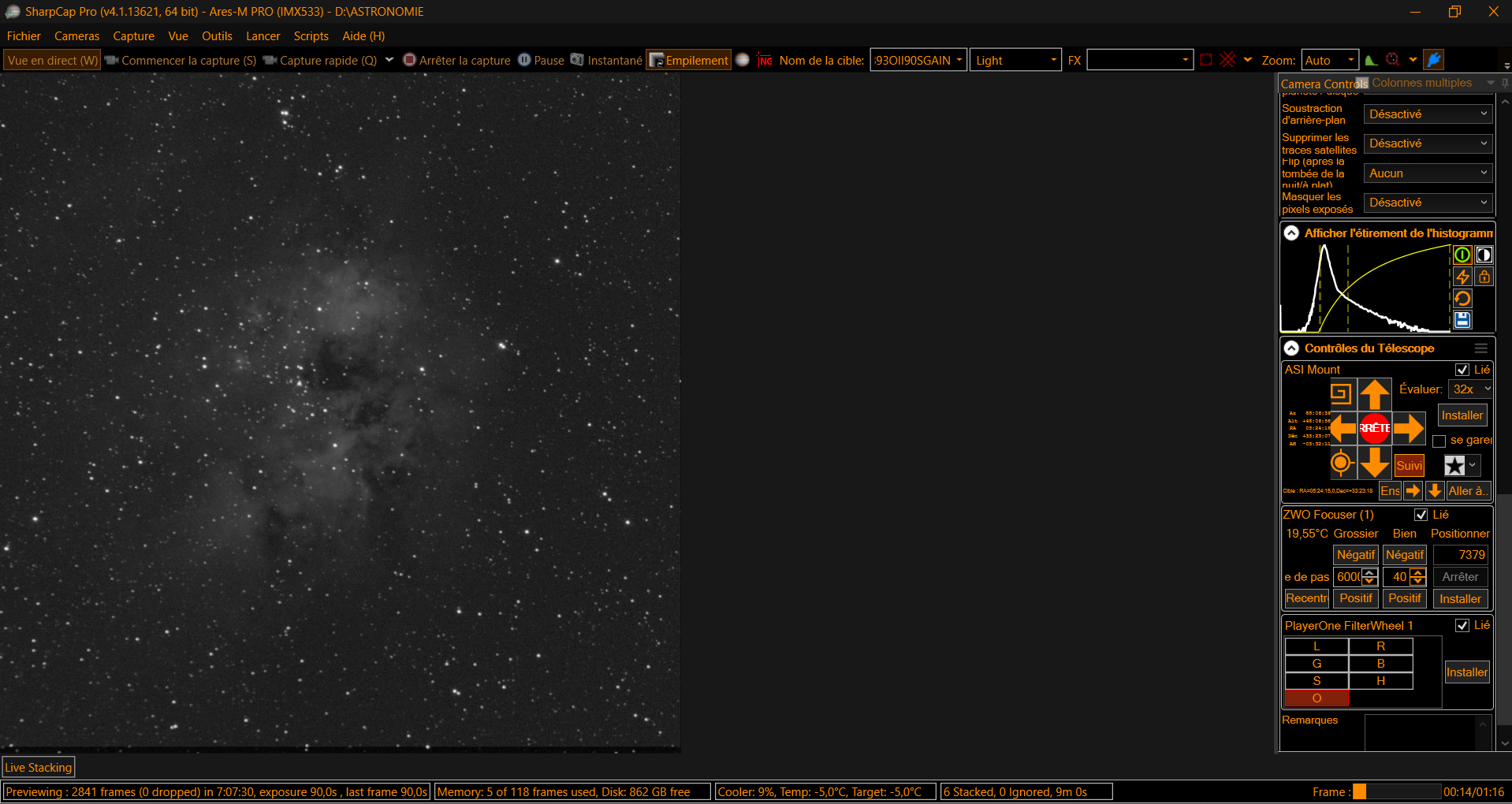Click Arrêter la capture
The height and width of the screenshot is (804, 1512).
pos(456,60)
